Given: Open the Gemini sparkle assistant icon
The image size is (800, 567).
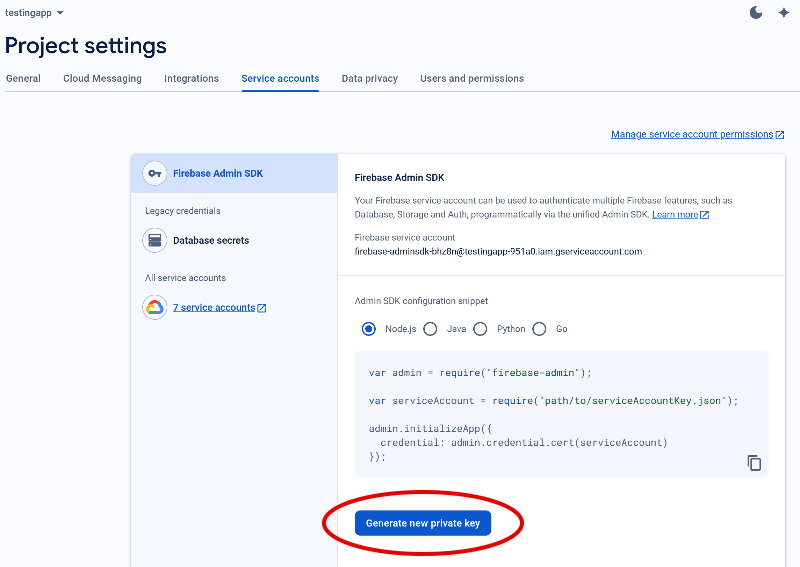Looking at the screenshot, I should coord(784,13).
